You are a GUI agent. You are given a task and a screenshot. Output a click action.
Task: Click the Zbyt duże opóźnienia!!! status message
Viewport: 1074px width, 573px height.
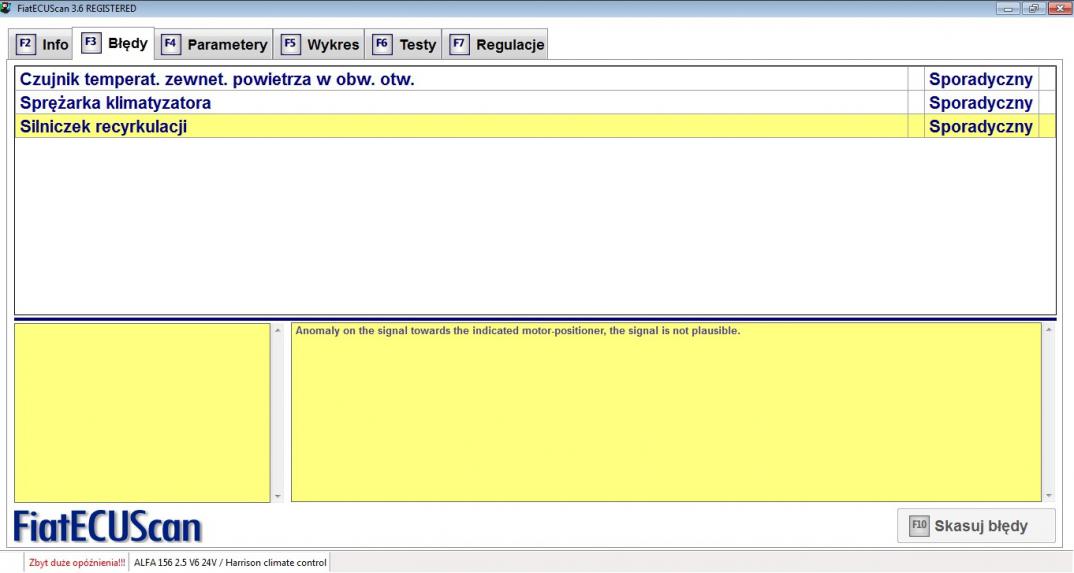77,563
